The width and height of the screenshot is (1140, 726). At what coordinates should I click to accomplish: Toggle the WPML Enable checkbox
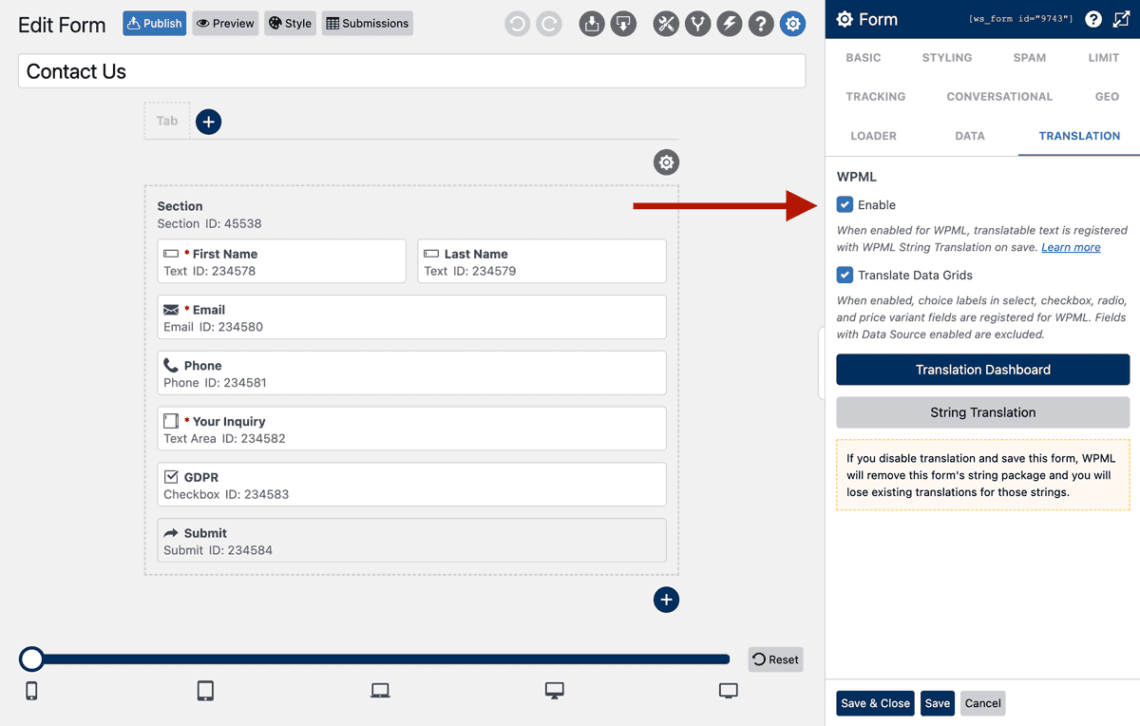pos(845,204)
